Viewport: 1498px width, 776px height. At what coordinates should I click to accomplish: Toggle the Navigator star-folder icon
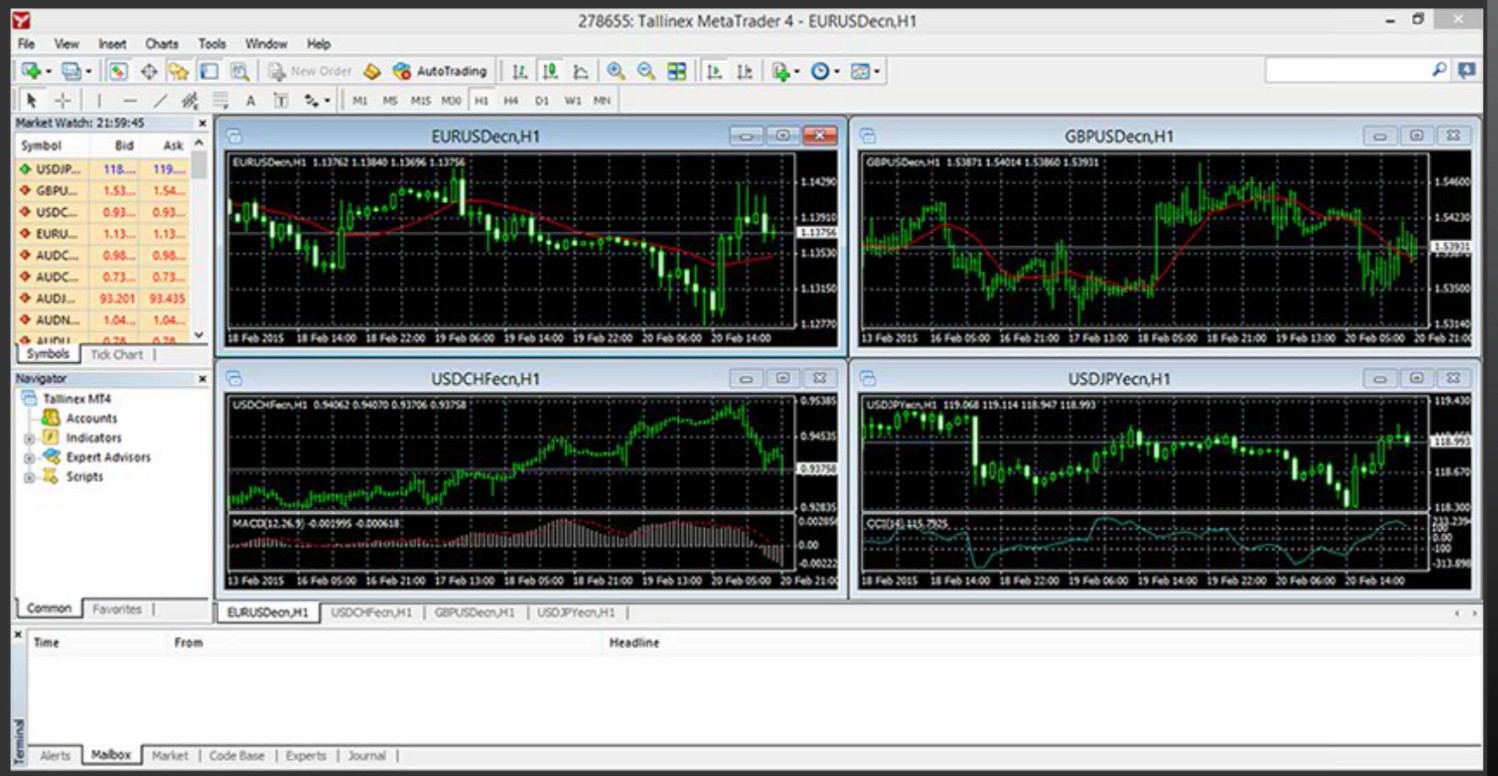[178, 71]
